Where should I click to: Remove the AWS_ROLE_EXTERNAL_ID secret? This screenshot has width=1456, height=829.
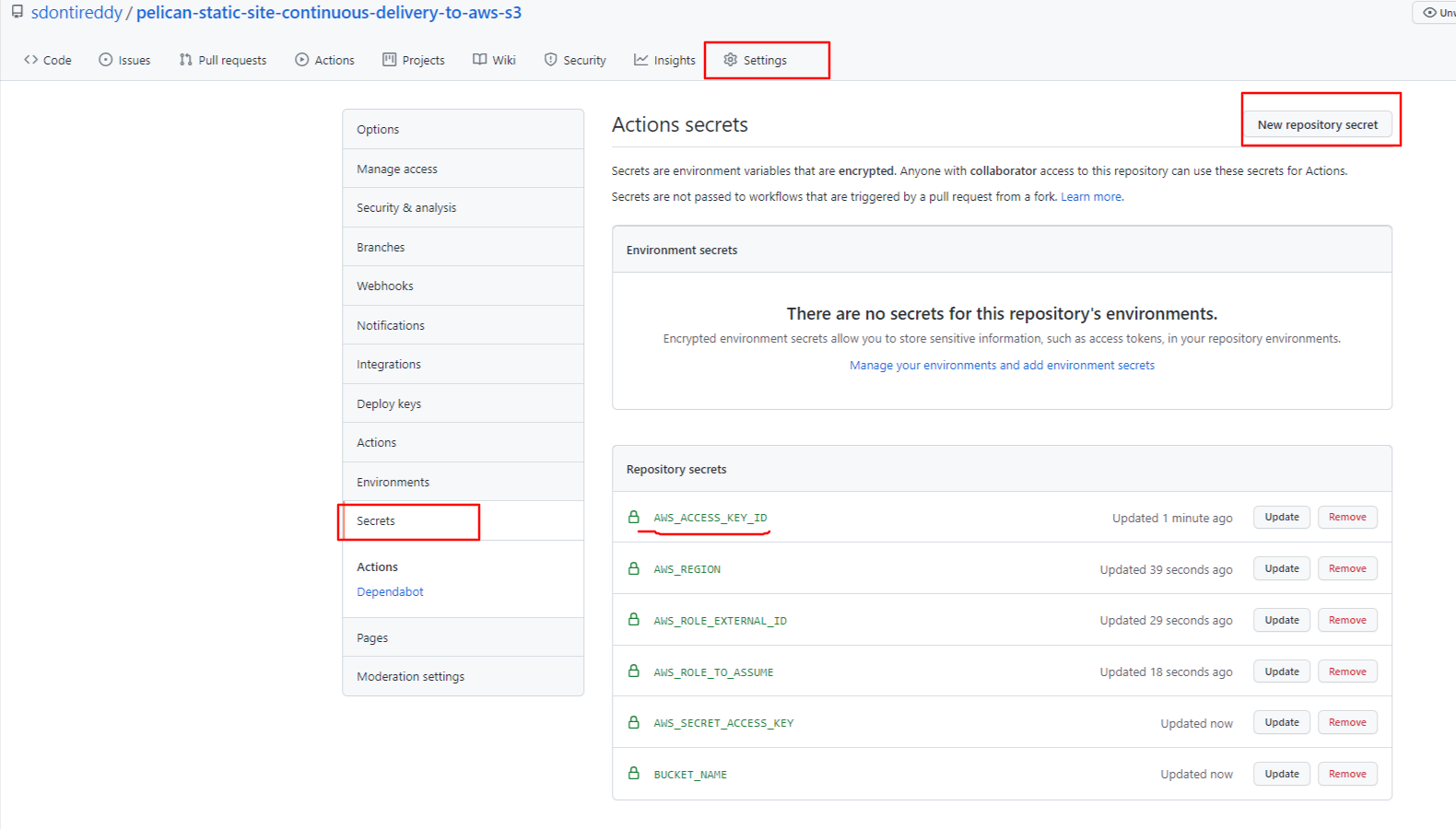coord(1347,621)
